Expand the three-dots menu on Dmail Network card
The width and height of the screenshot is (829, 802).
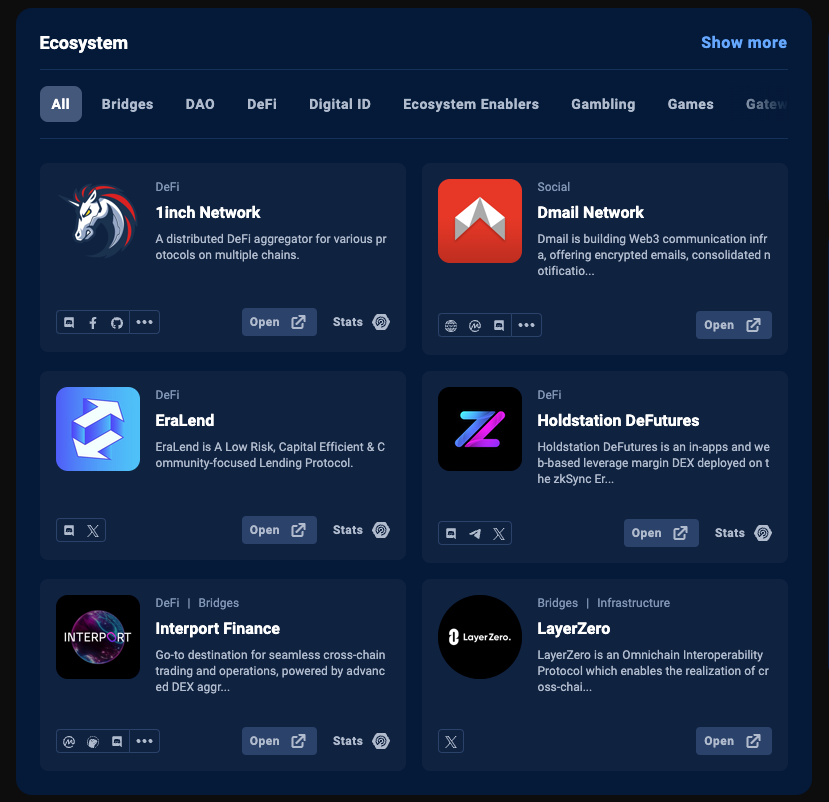click(527, 325)
